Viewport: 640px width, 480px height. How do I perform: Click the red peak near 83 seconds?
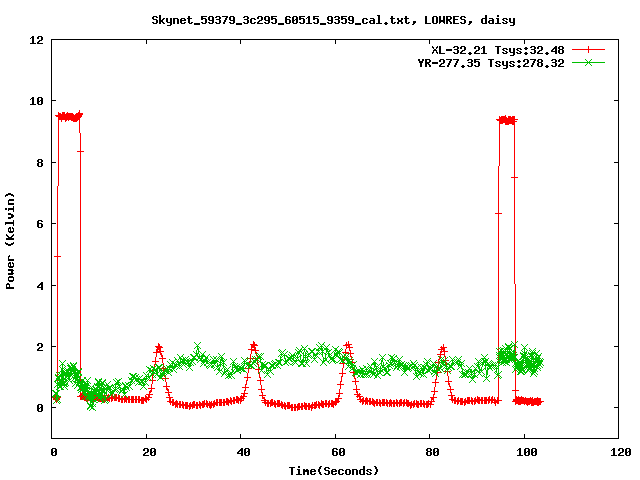(443, 349)
